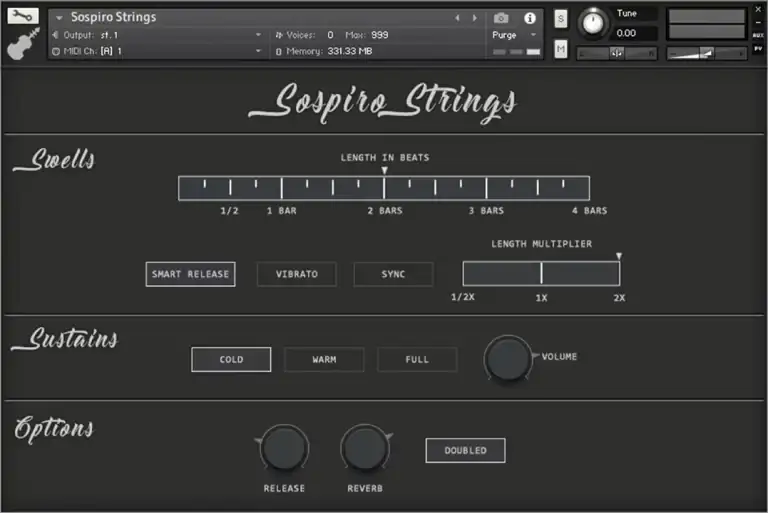Viewport: 768px width, 513px height.
Task: Click the Length in Beats slider bar
Action: pos(384,188)
